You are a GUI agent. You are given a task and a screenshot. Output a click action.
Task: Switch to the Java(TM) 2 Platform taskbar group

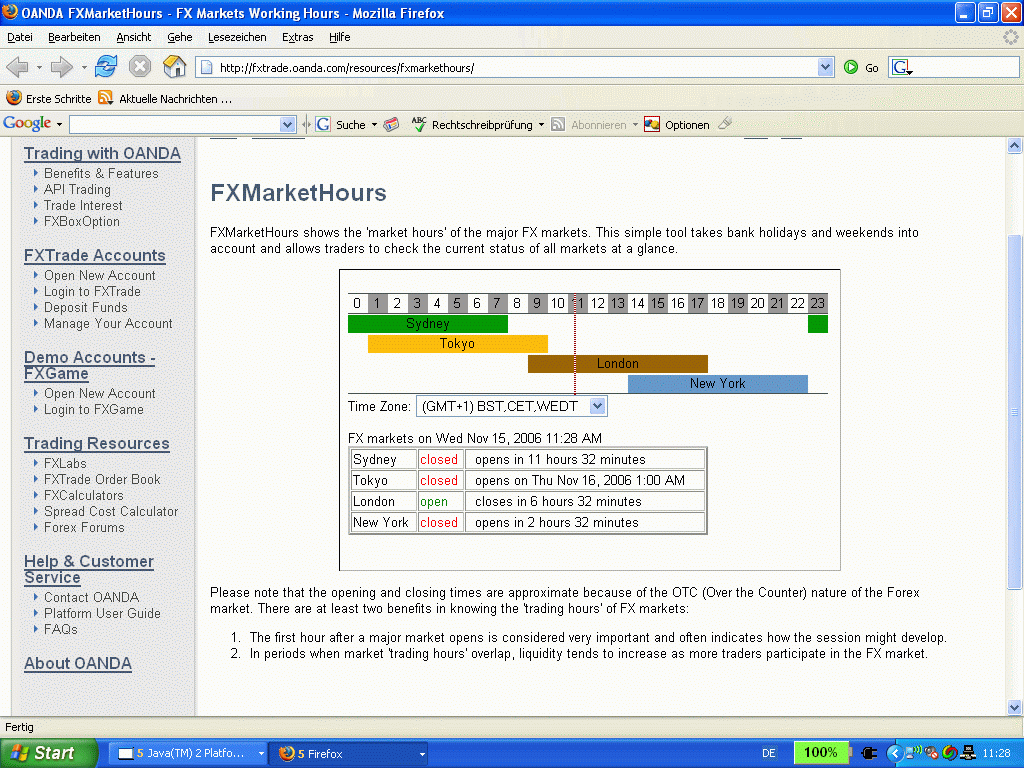click(189, 754)
